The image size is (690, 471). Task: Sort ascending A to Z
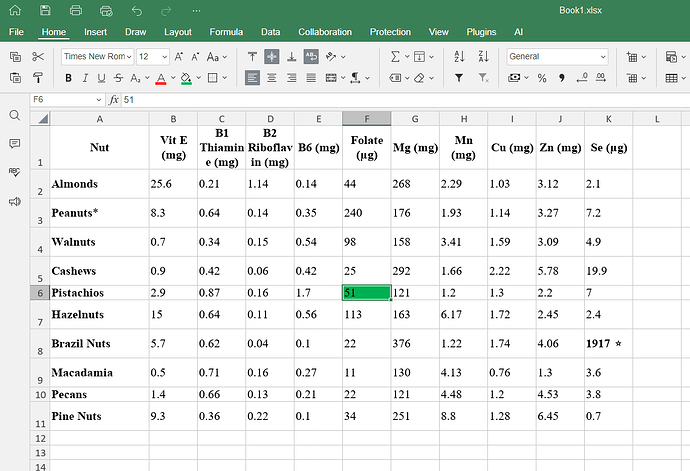point(459,56)
